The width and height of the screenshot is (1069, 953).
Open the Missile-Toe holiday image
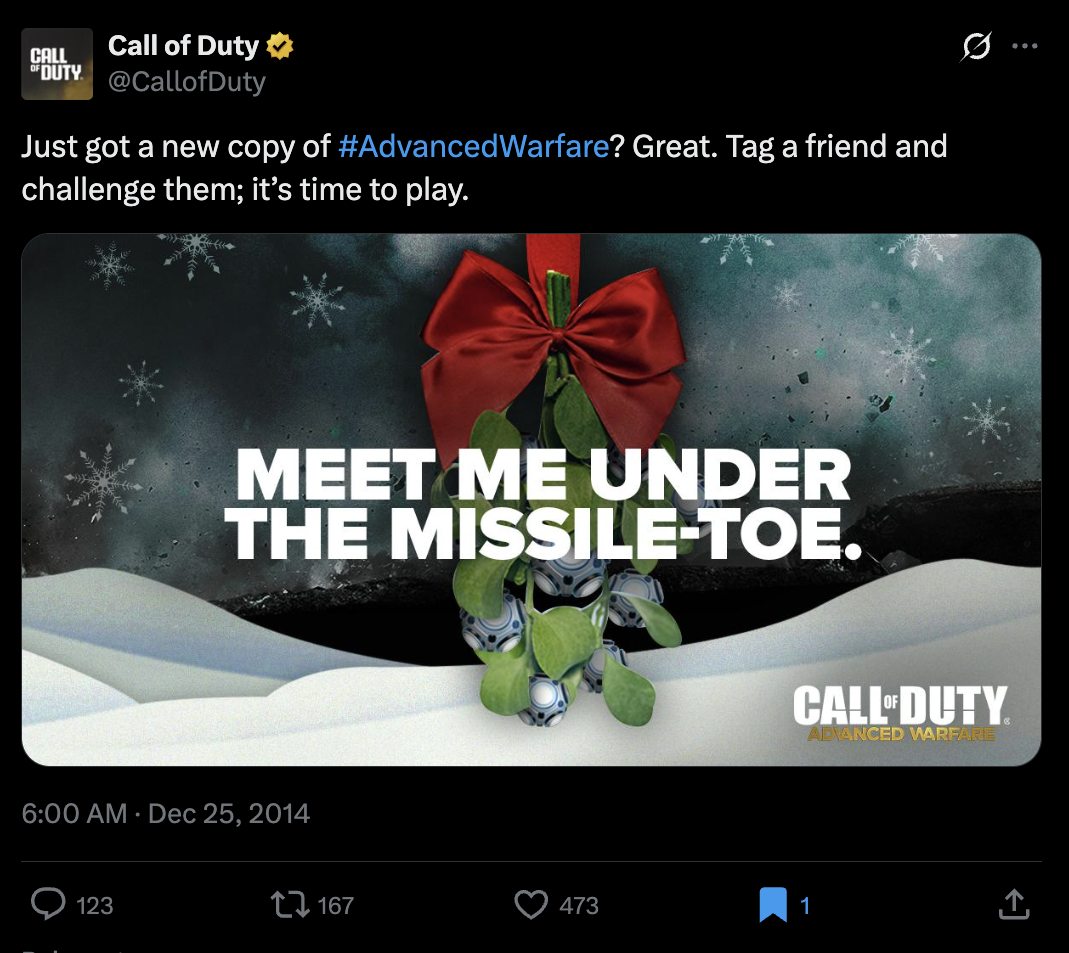point(531,500)
